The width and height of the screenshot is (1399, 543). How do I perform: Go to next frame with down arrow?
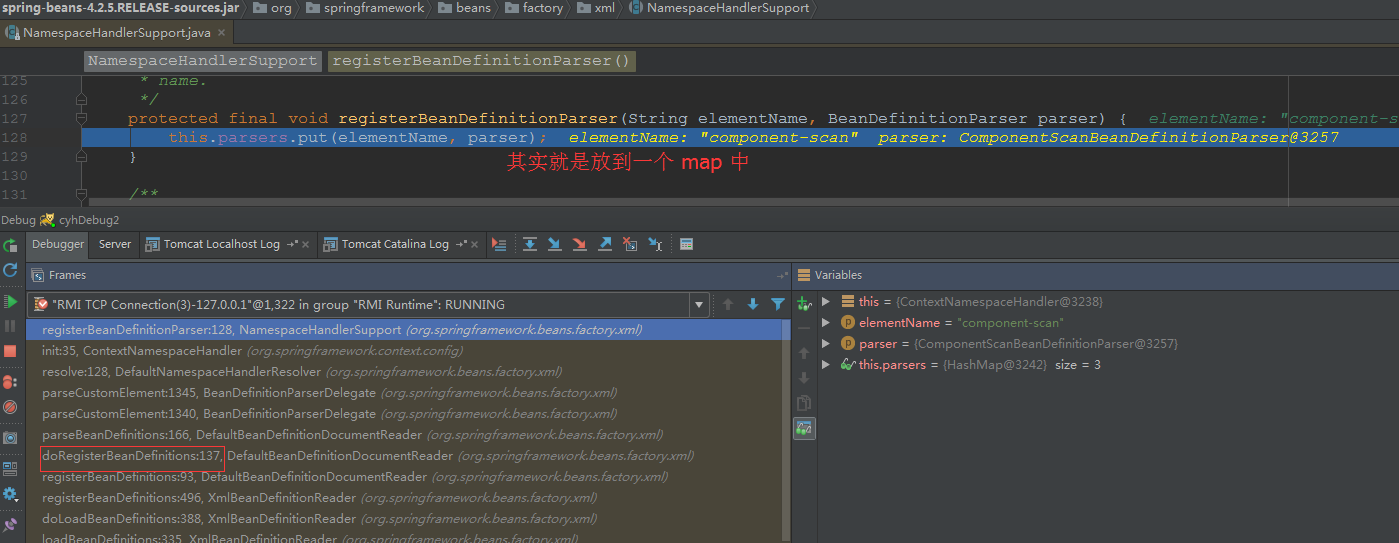(753, 304)
